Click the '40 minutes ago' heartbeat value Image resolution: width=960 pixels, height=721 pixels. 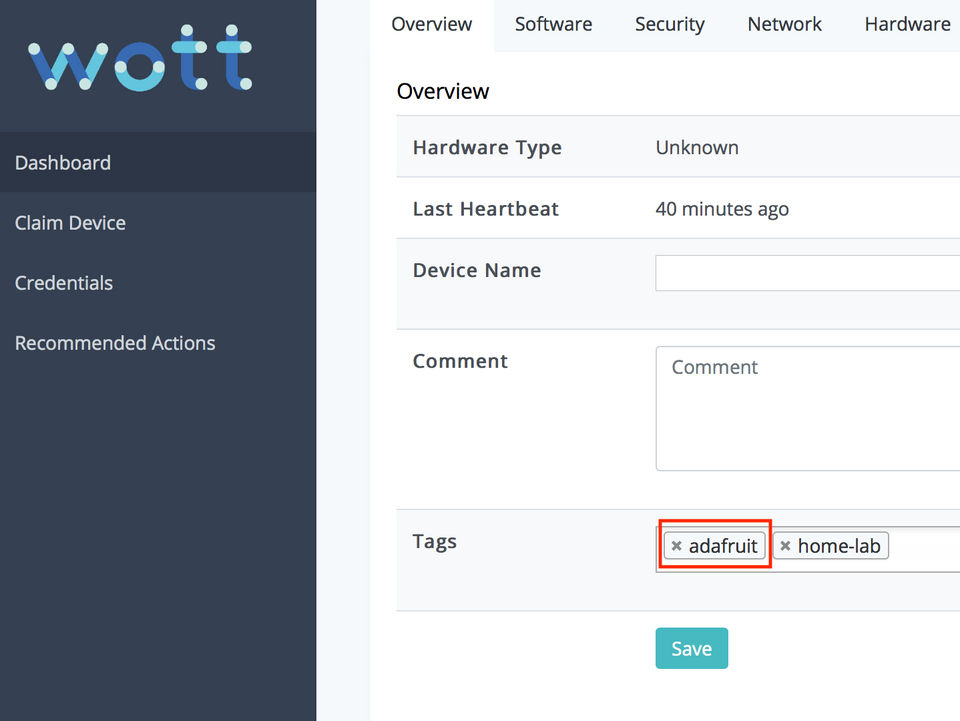[722, 209]
